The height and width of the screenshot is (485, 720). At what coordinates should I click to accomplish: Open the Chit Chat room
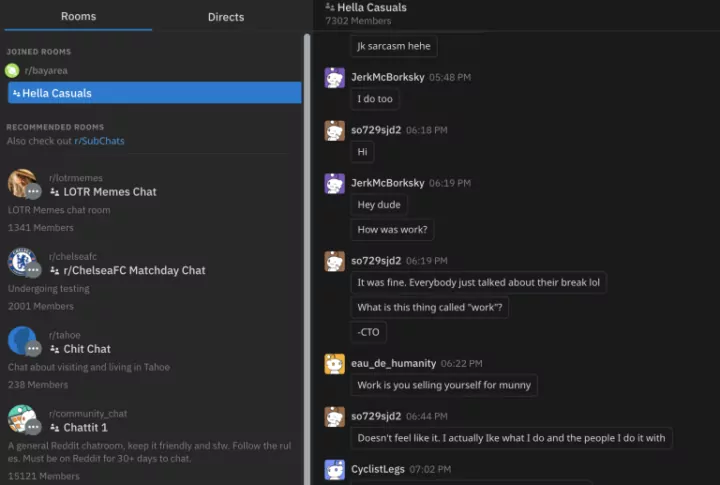tap(87, 349)
